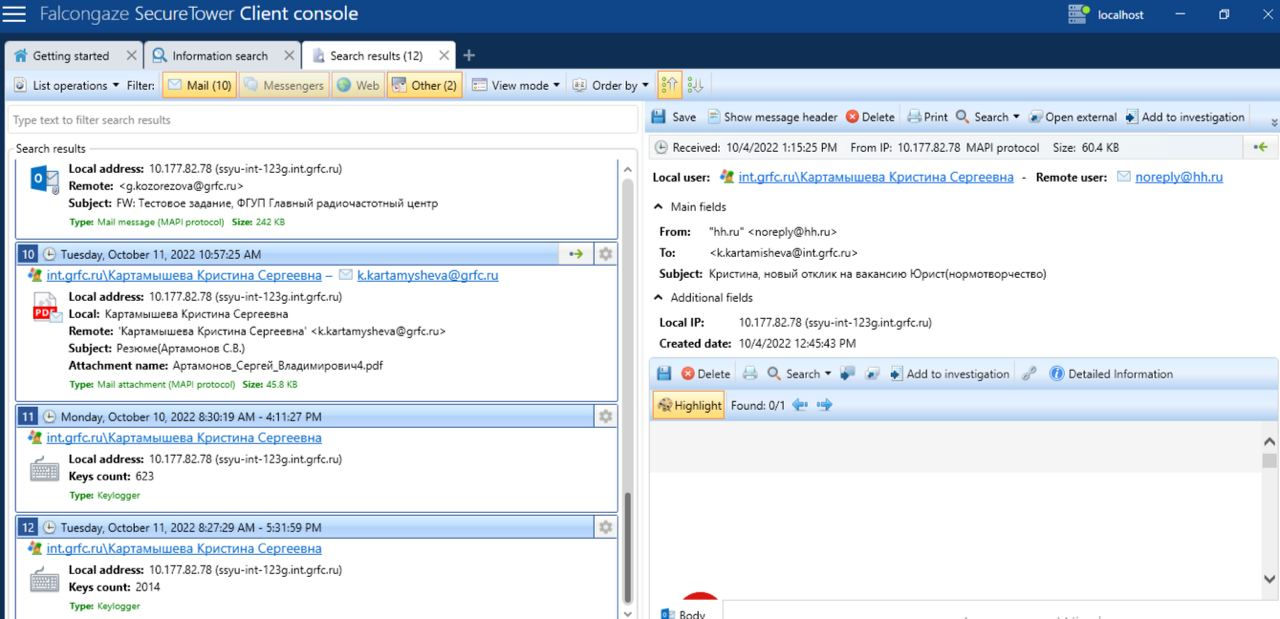Open the View mode dropdown
The height and width of the screenshot is (619, 1280).
click(x=516, y=85)
